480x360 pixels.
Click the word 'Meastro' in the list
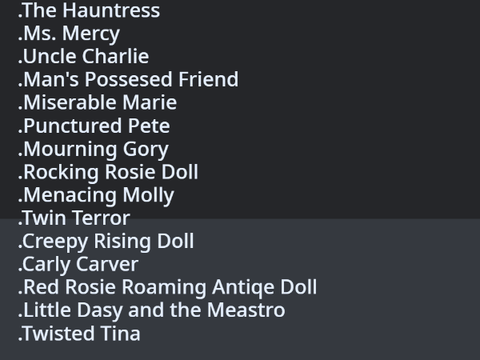(x=246, y=310)
